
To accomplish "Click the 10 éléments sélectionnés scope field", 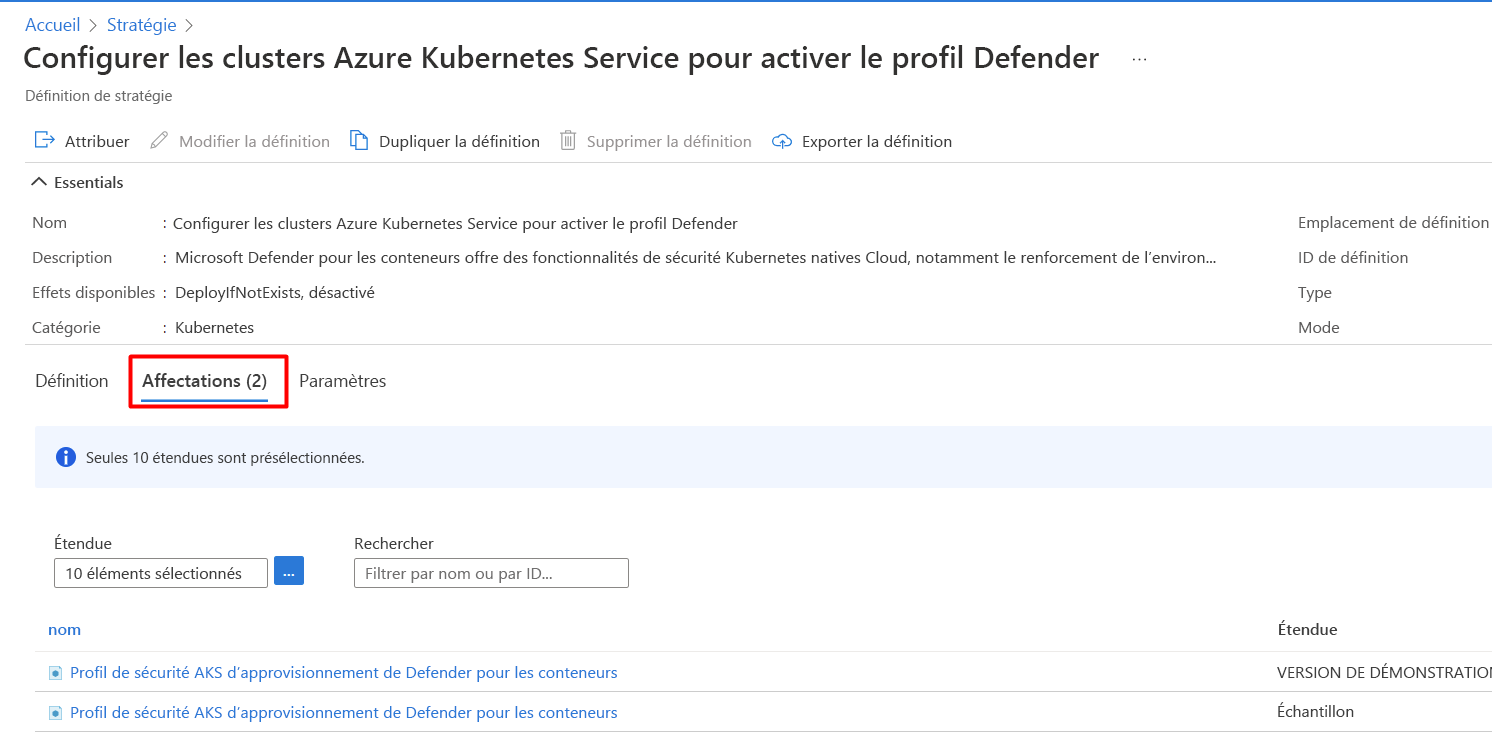I will 161,573.
